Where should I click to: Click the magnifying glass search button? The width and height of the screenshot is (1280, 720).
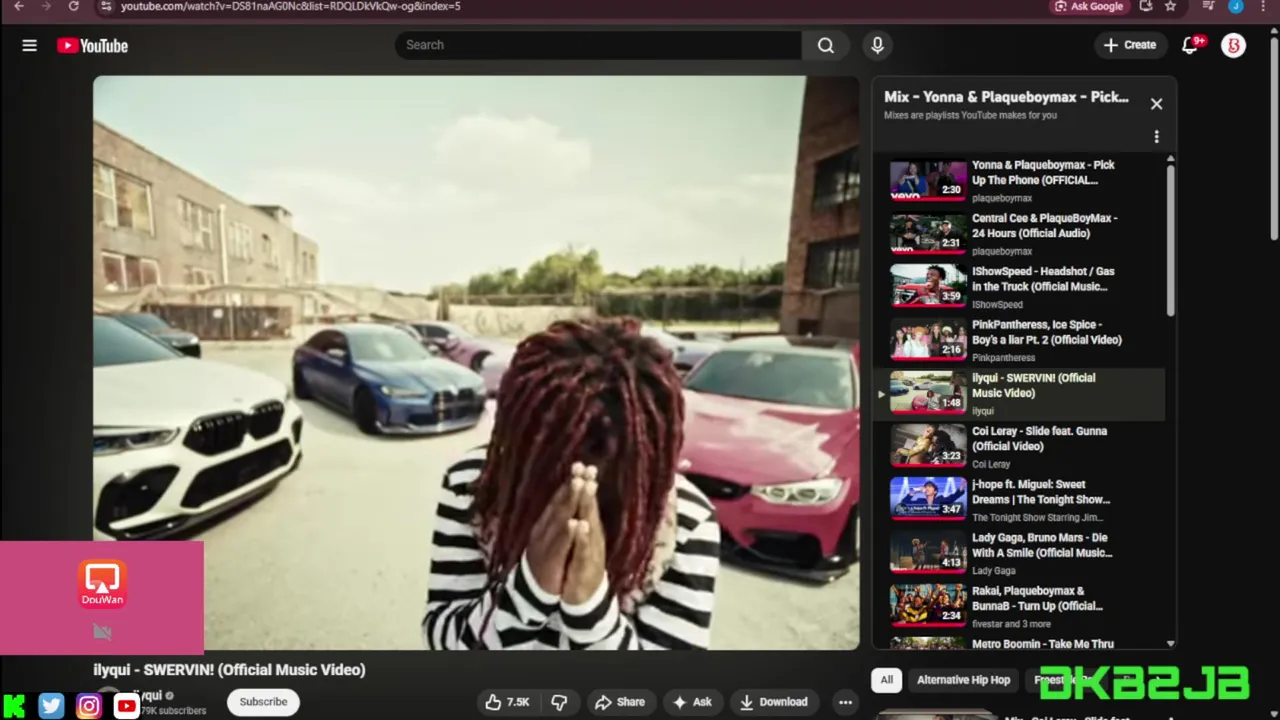point(826,45)
